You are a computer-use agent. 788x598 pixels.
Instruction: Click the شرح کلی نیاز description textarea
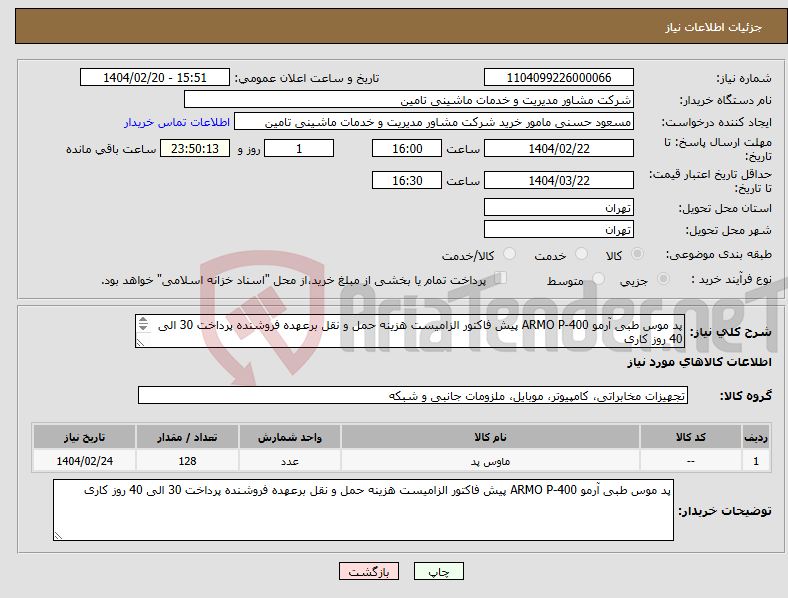click(x=410, y=331)
